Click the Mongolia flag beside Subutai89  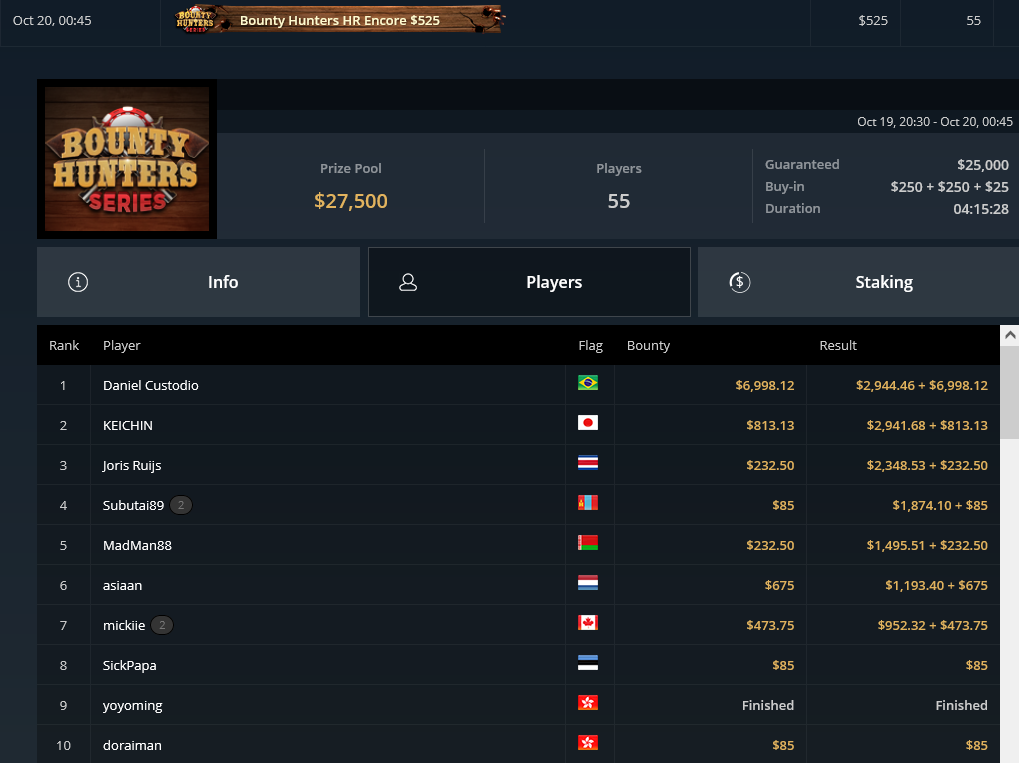click(x=587, y=503)
